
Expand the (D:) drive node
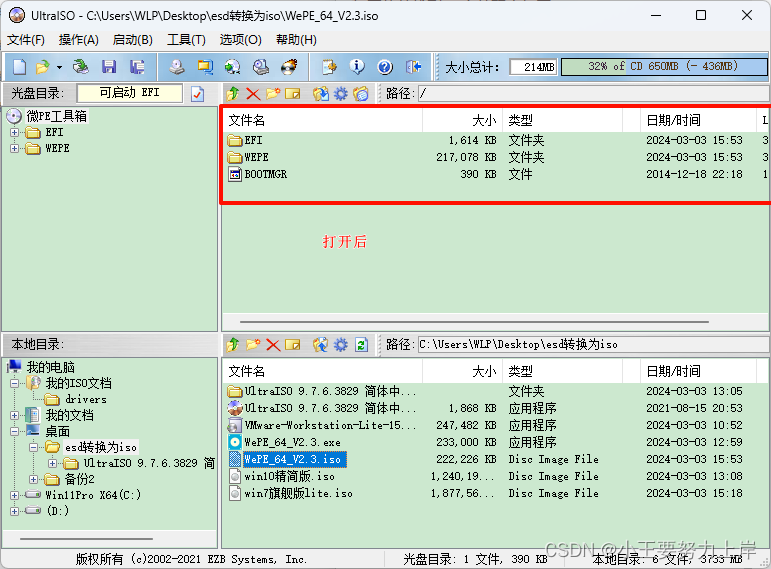[x=14, y=511]
